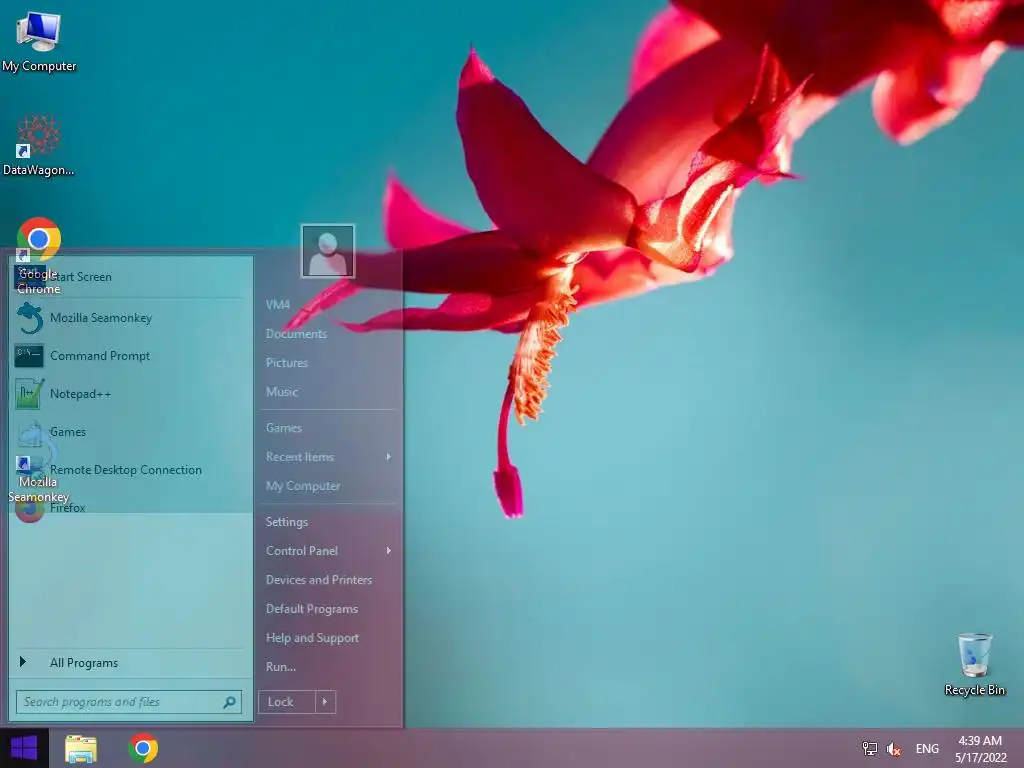This screenshot has width=1024, height=768.
Task: Click the Command Prompt icon in Start menu
Action: (x=29, y=356)
